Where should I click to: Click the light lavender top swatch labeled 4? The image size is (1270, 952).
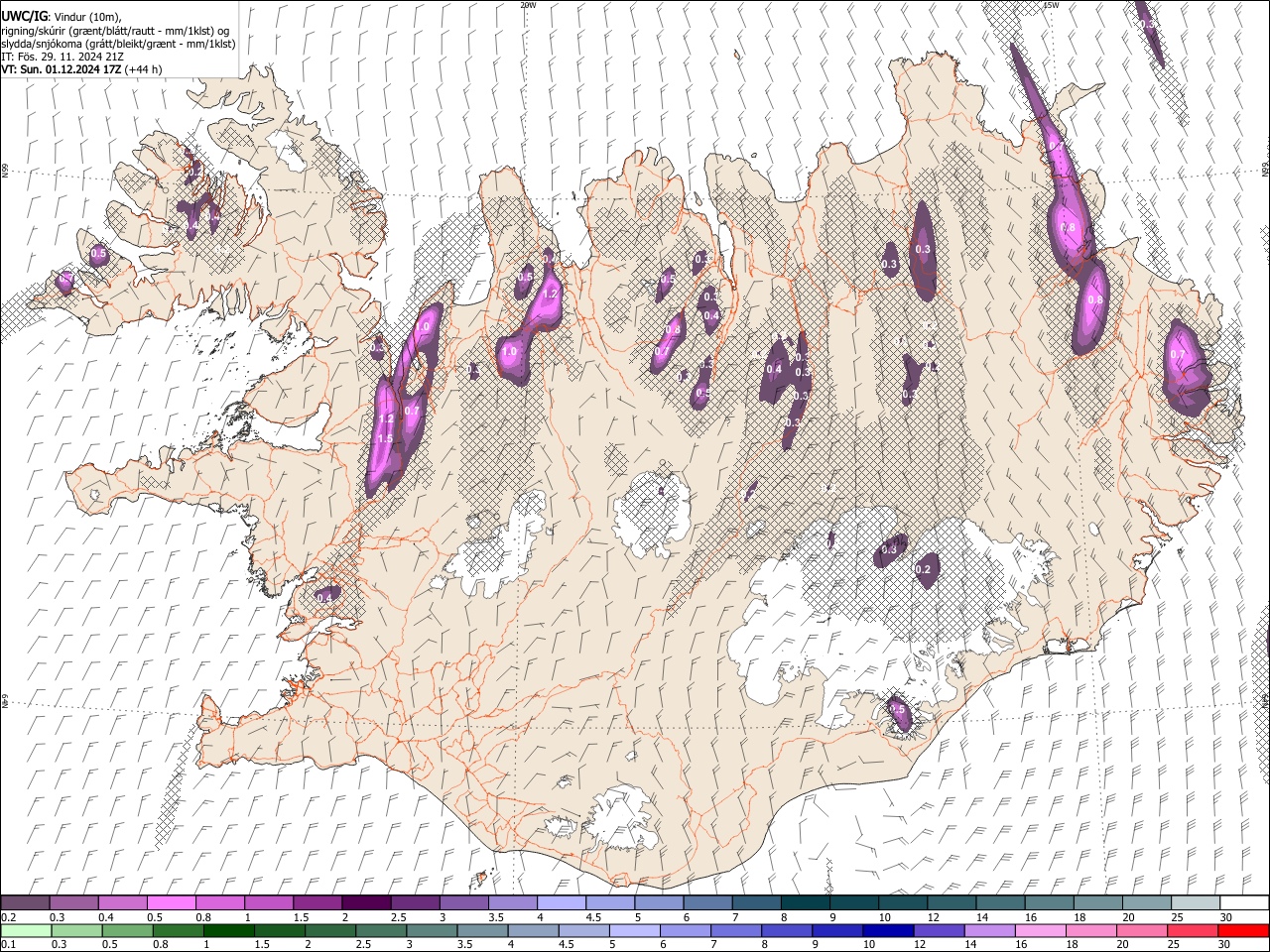pos(561,903)
